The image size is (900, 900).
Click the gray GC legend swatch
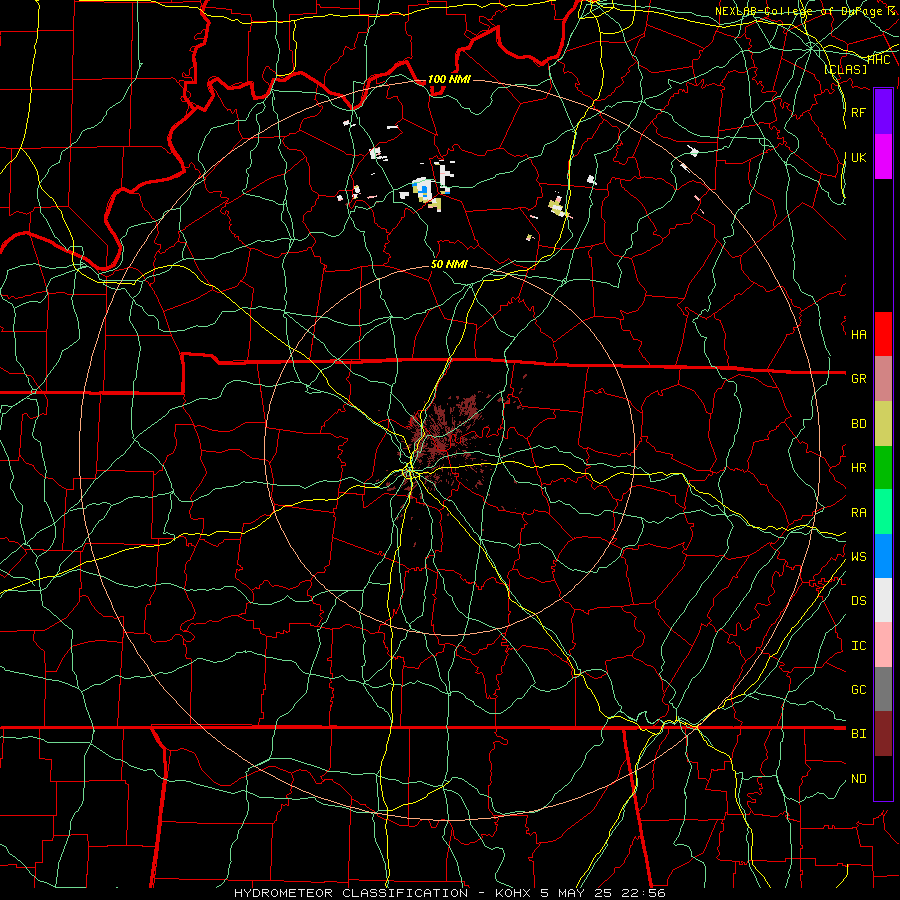(x=883, y=689)
